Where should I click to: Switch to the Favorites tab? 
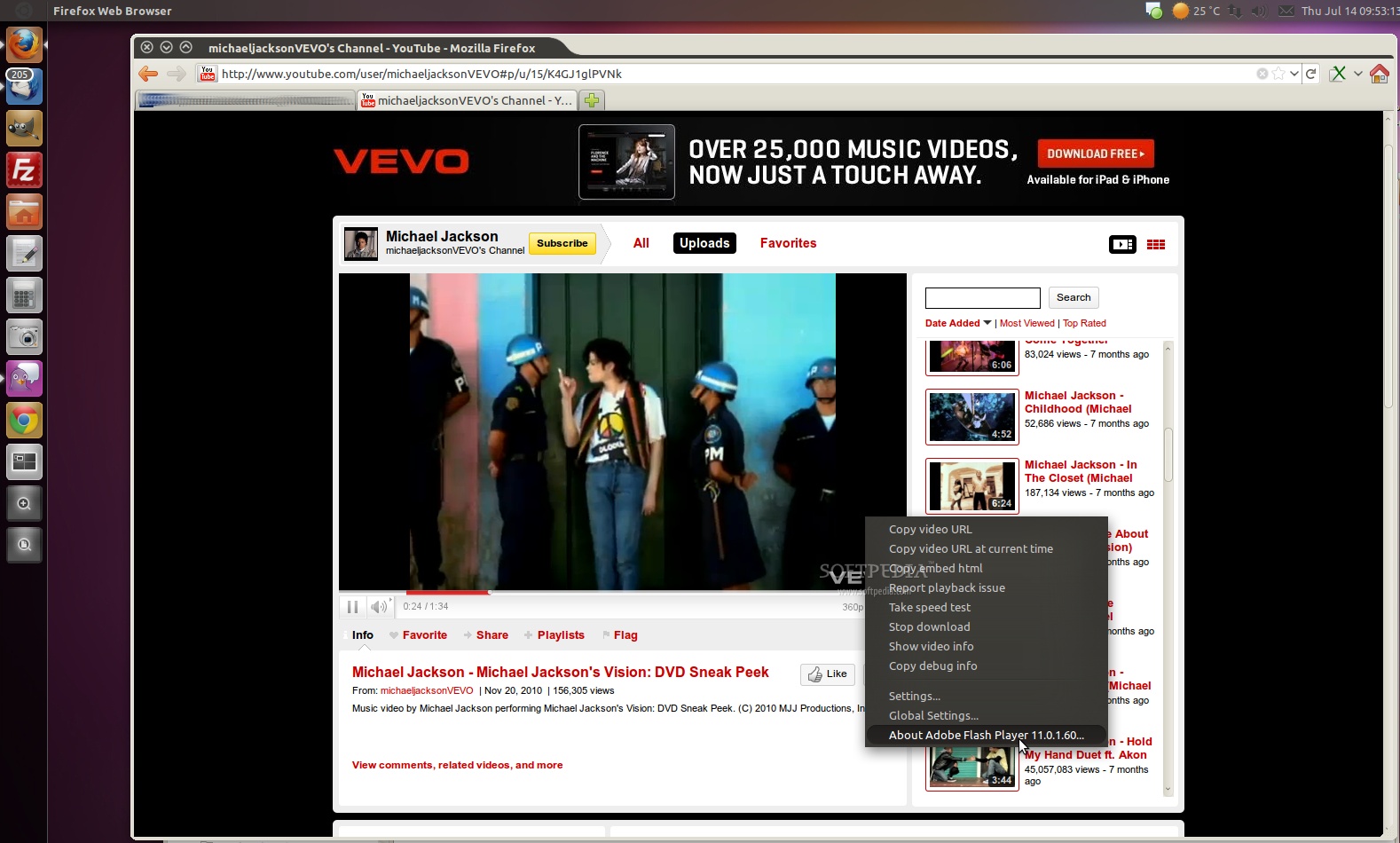coord(788,243)
